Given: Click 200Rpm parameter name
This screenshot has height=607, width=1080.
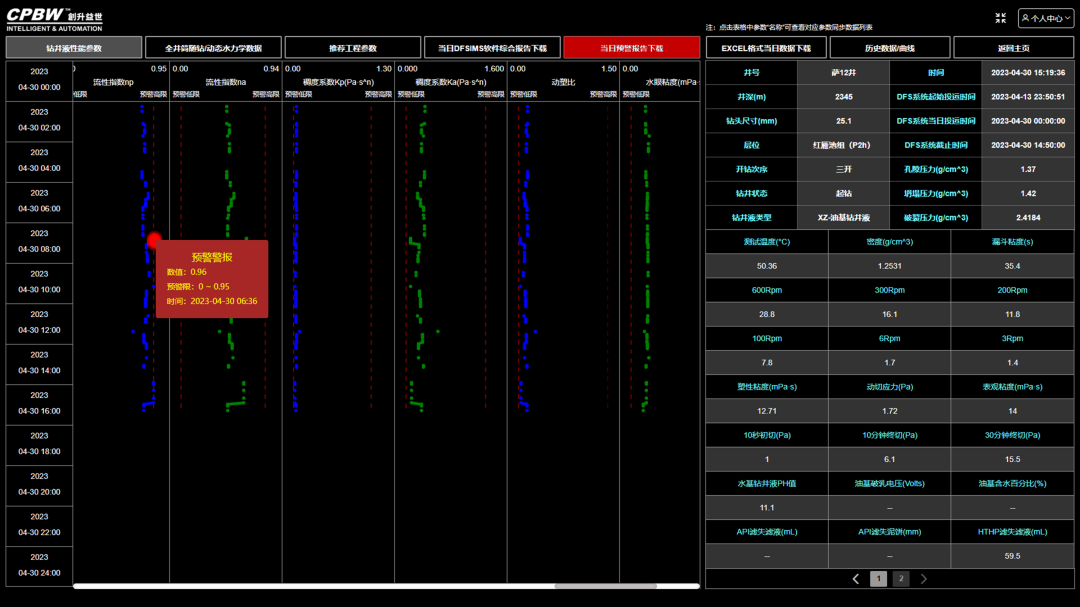Looking at the screenshot, I should [x=1012, y=290].
